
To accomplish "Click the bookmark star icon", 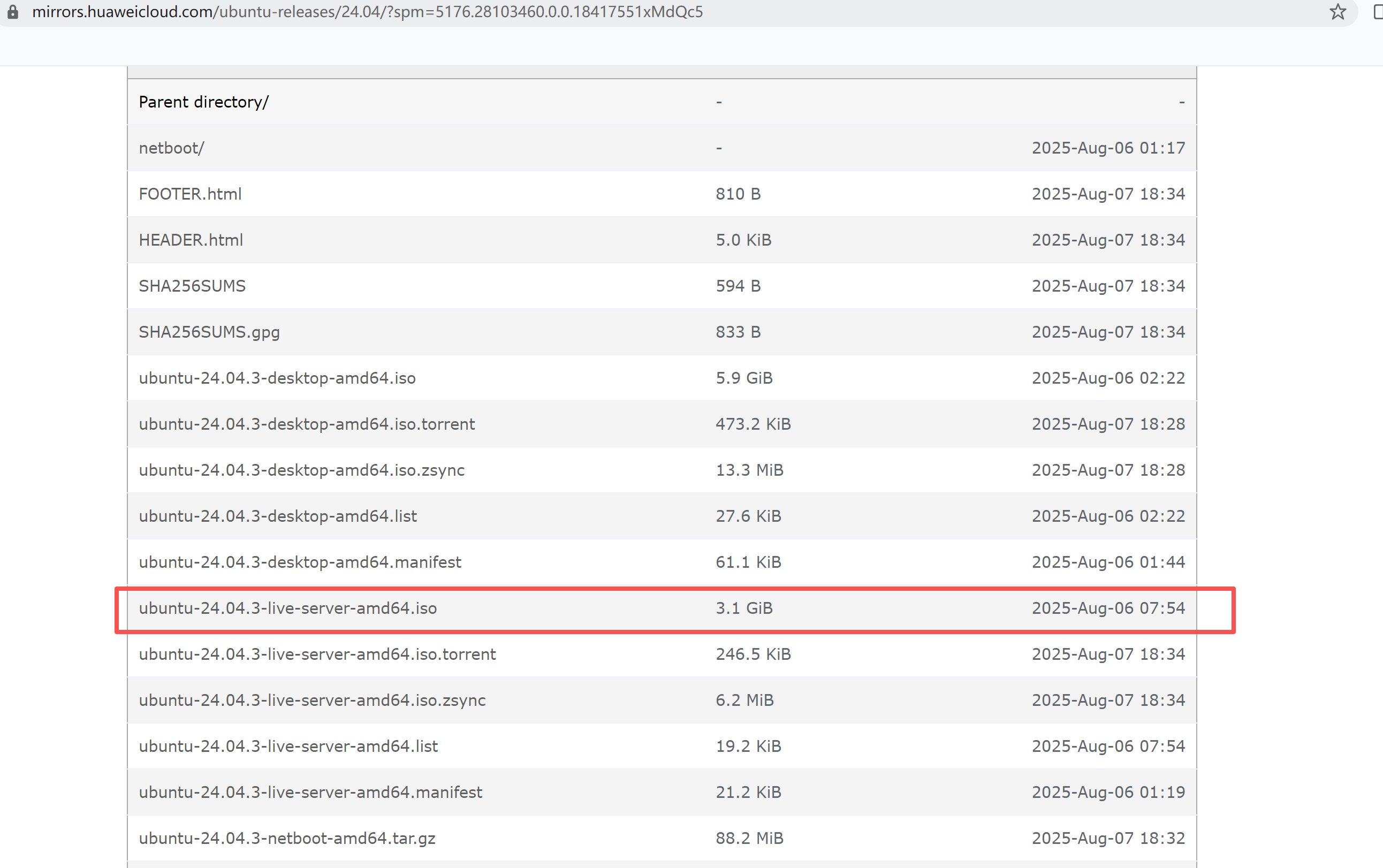I will pyautogui.click(x=1338, y=12).
